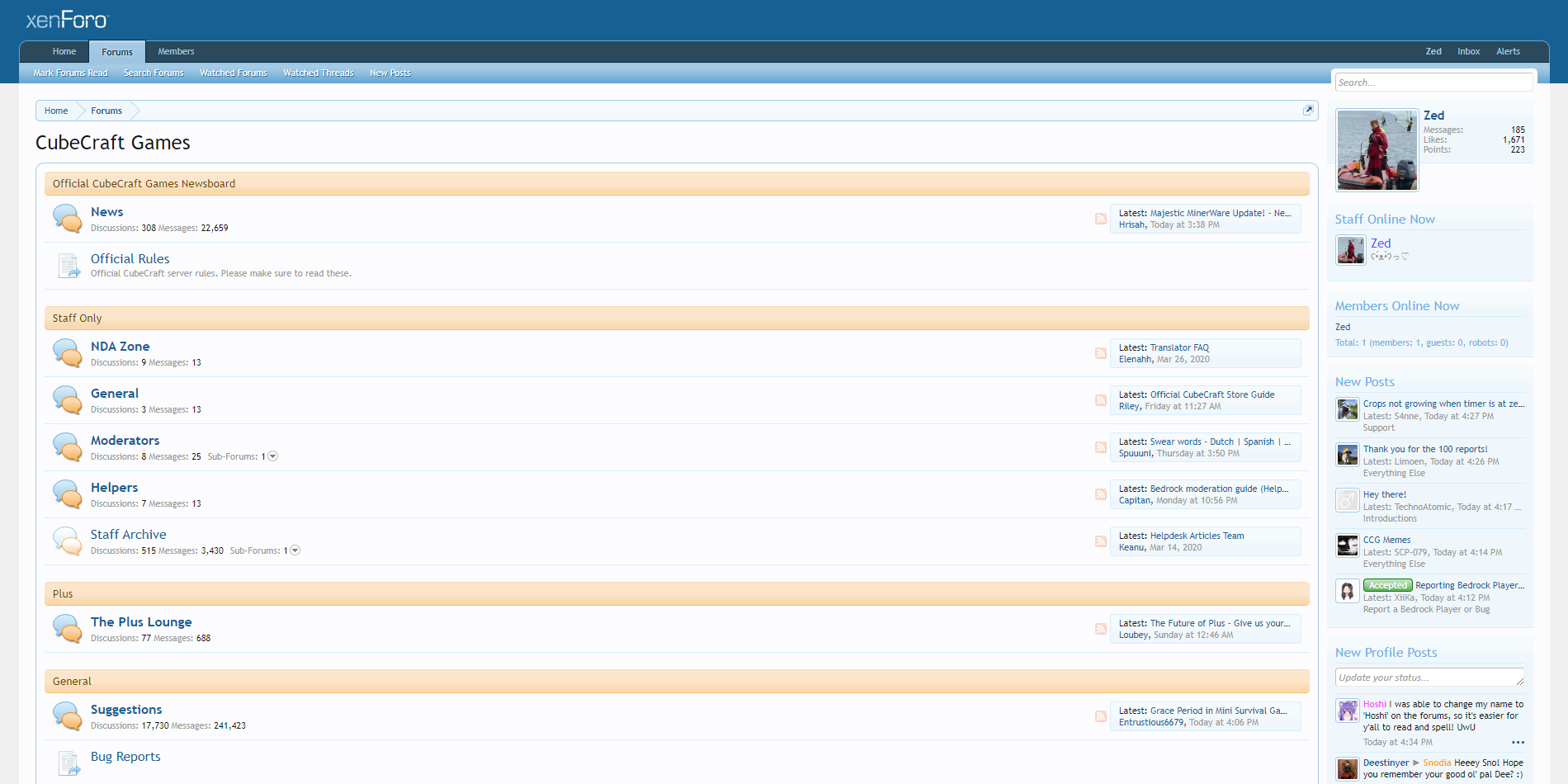Screen dimensions: 1568x784
Task: Expand Staff Archive sub-forums dropdown arrow
Action: [x=295, y=550]
